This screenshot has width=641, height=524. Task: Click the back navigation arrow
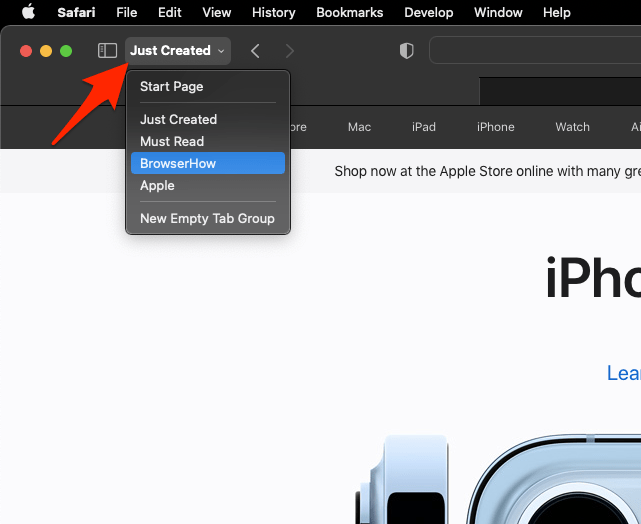pos(256,51)
